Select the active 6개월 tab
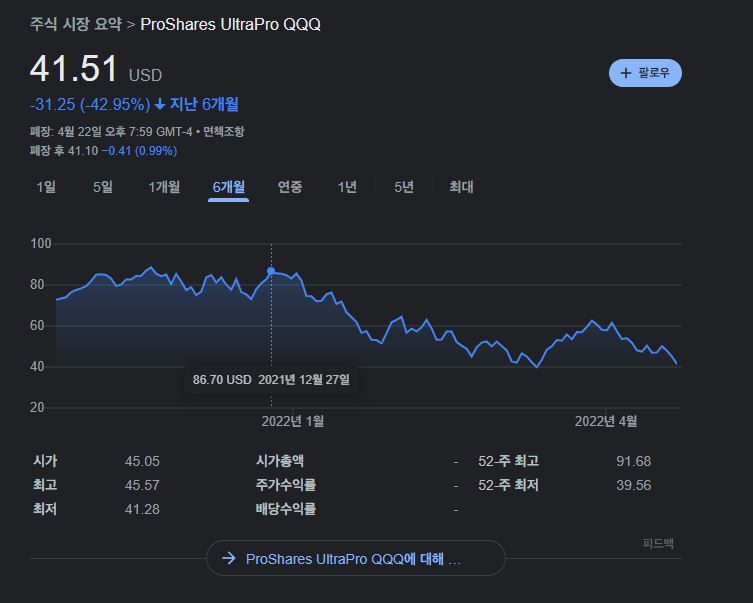Screen dimensions: 753x603 (x=229, y=187)
